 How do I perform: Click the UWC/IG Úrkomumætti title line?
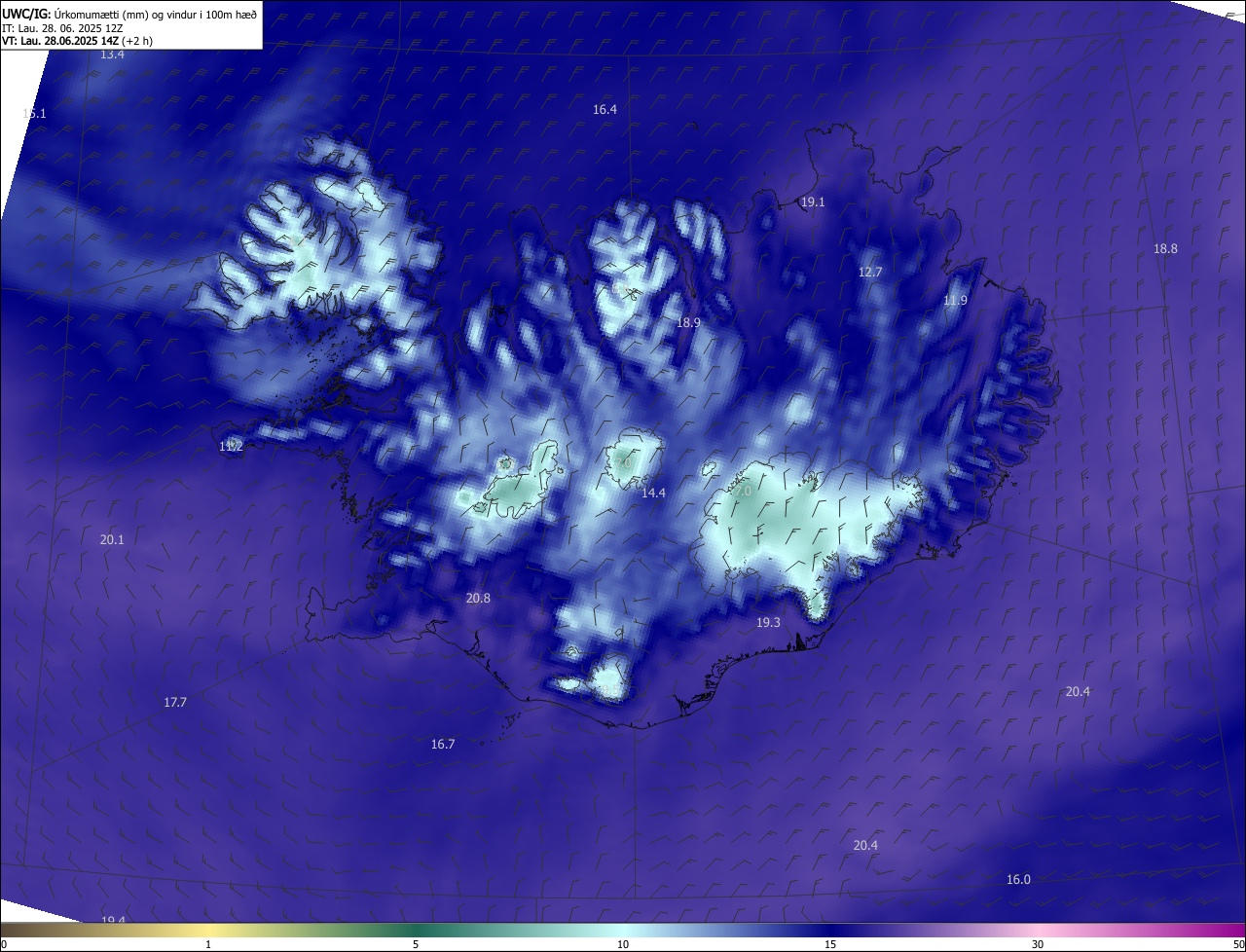click(x=129, y=14)
